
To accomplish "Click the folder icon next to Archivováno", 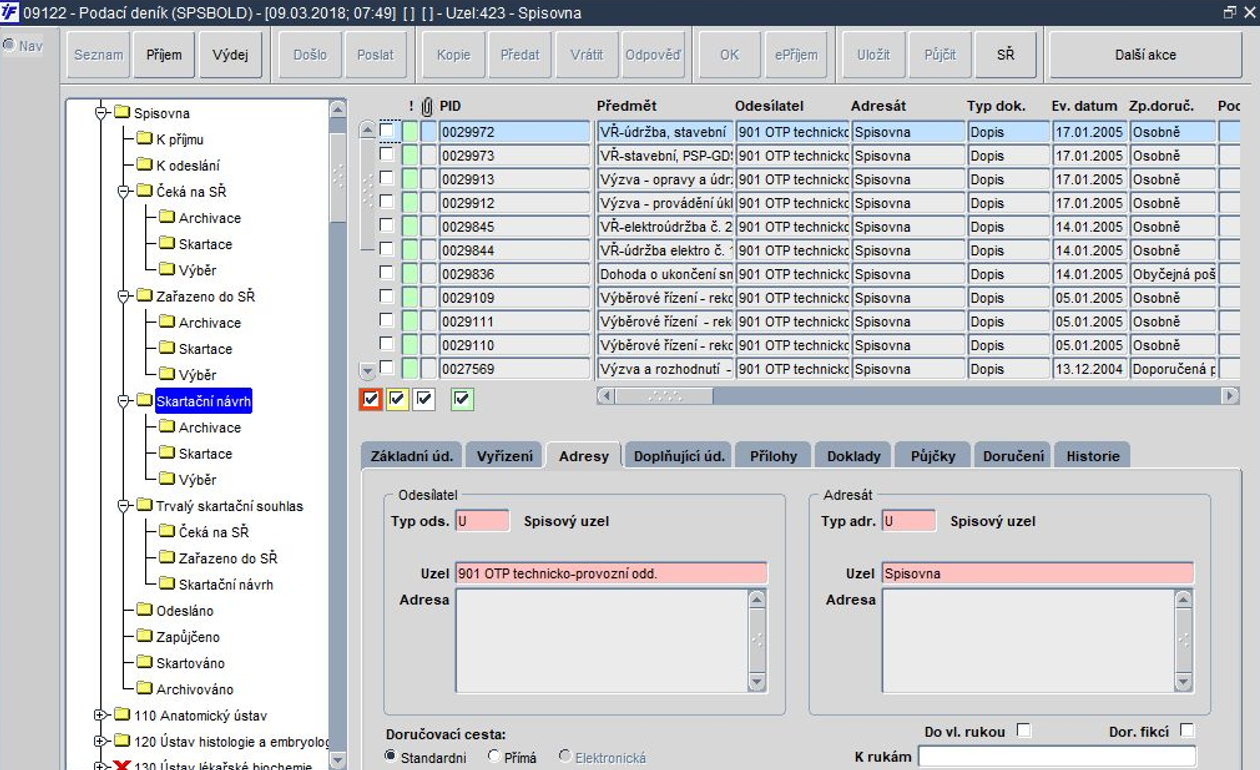I will click(145, 689).
